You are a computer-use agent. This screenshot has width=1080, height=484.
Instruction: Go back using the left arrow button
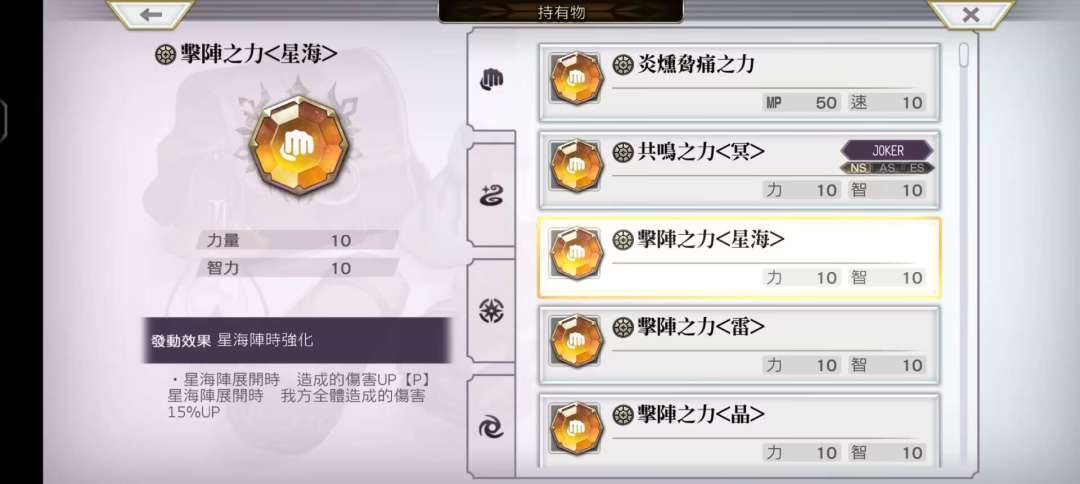click(x=150, y=14)
